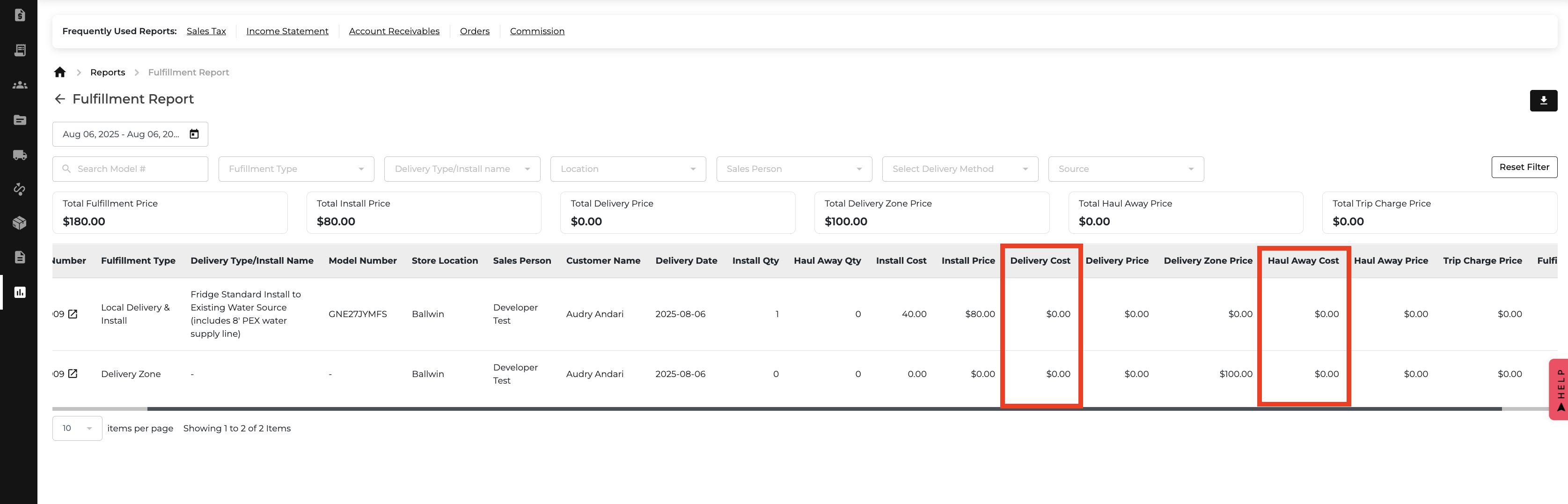Click the Delivery Cost column header
1568x504 pixels.
(x=1040, y=261)
